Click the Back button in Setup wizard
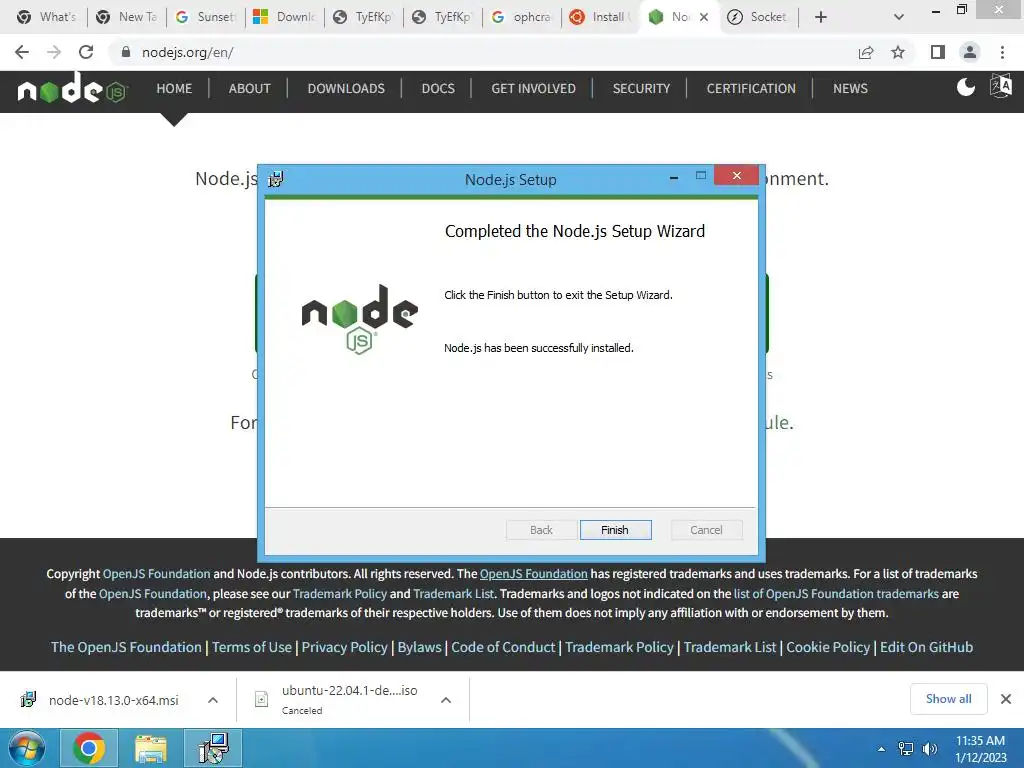This screenshot has height=768, width=1024. (541, 530)
